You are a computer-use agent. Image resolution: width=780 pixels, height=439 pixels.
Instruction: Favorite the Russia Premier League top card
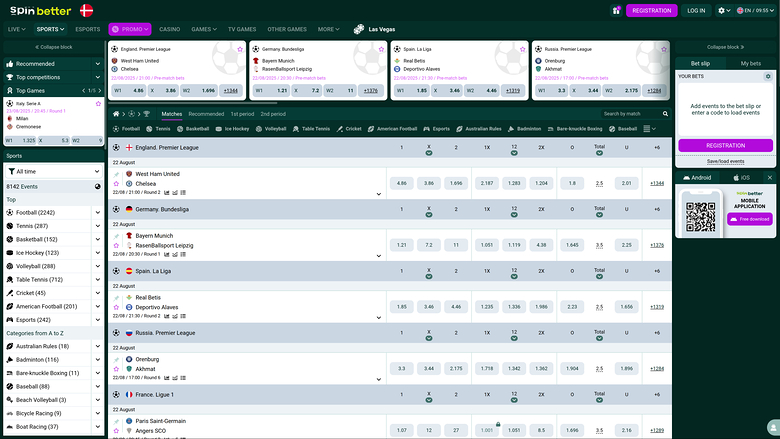664,49
